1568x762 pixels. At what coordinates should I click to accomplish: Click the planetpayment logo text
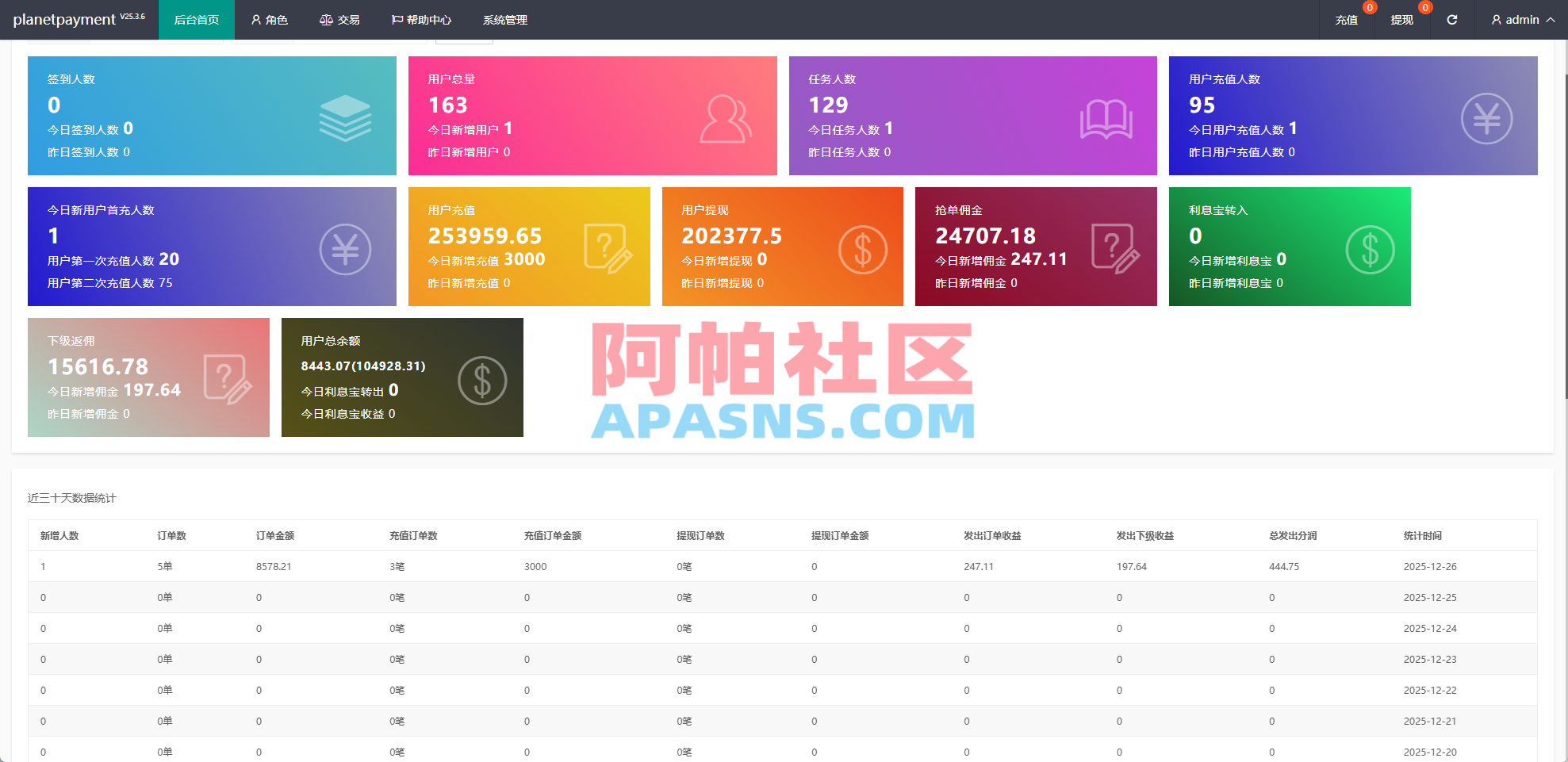point(64,20)
